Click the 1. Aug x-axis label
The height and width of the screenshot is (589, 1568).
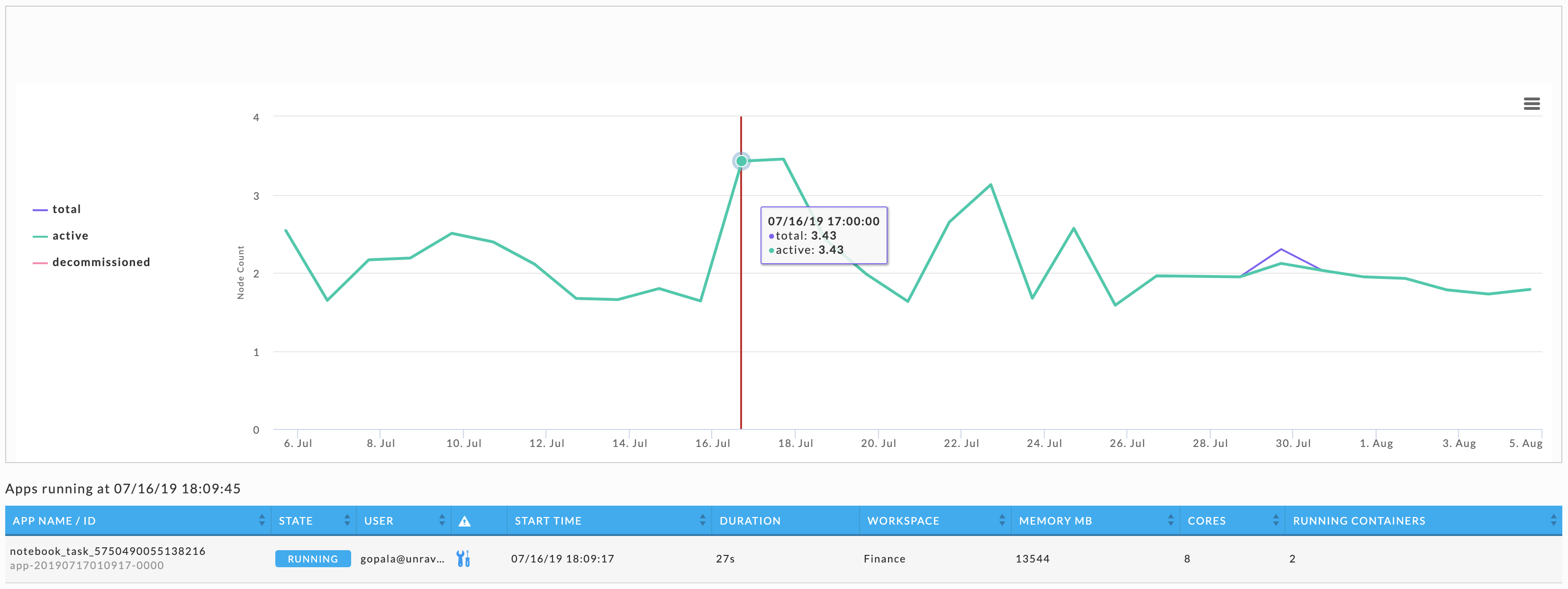1376,444
